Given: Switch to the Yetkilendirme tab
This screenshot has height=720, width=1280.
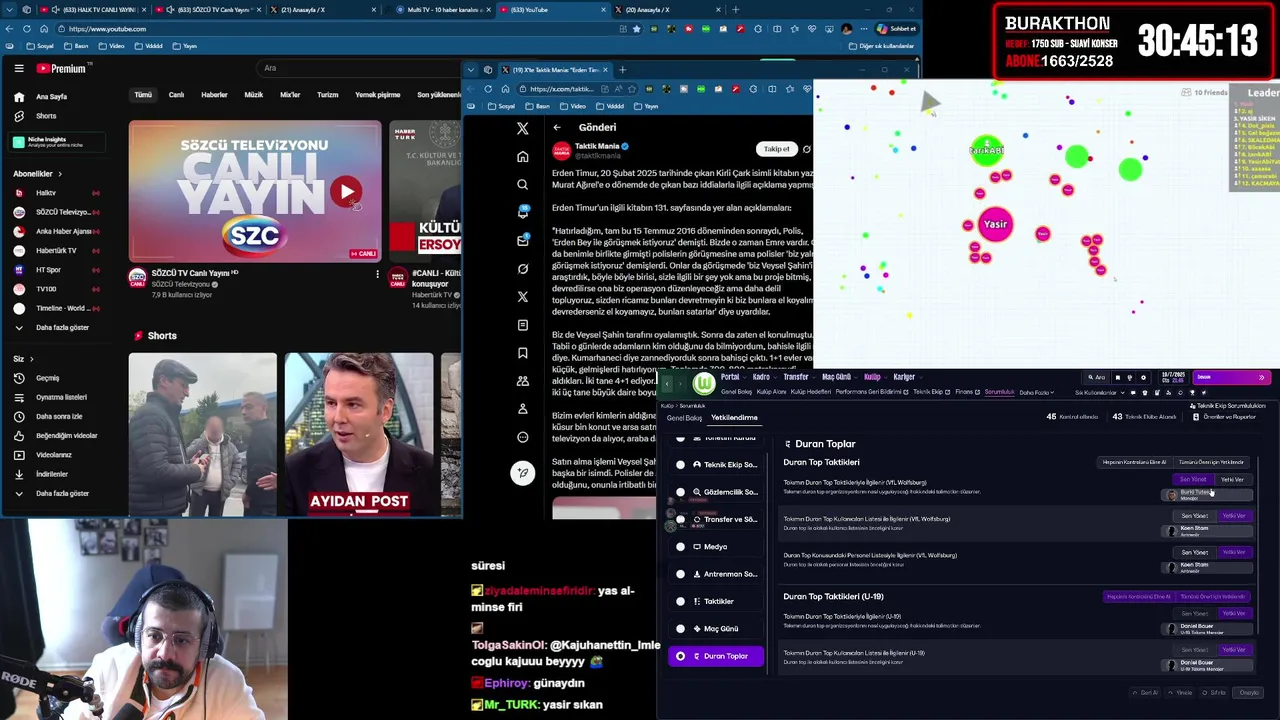Looking at the screenshot, I should pyautogui.click(x=734, y=418).
